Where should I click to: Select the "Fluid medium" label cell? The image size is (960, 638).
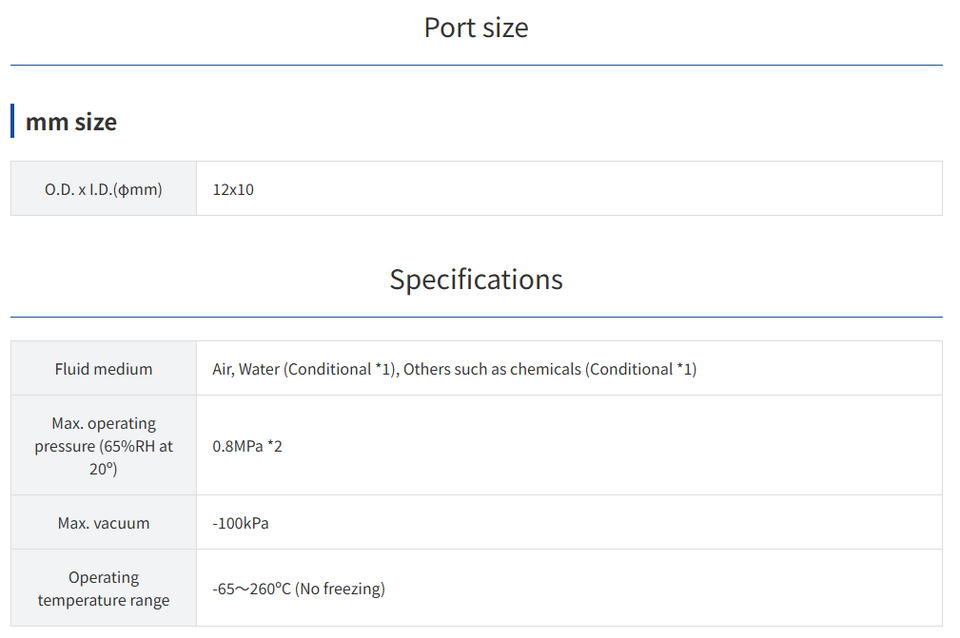point(104,369)
